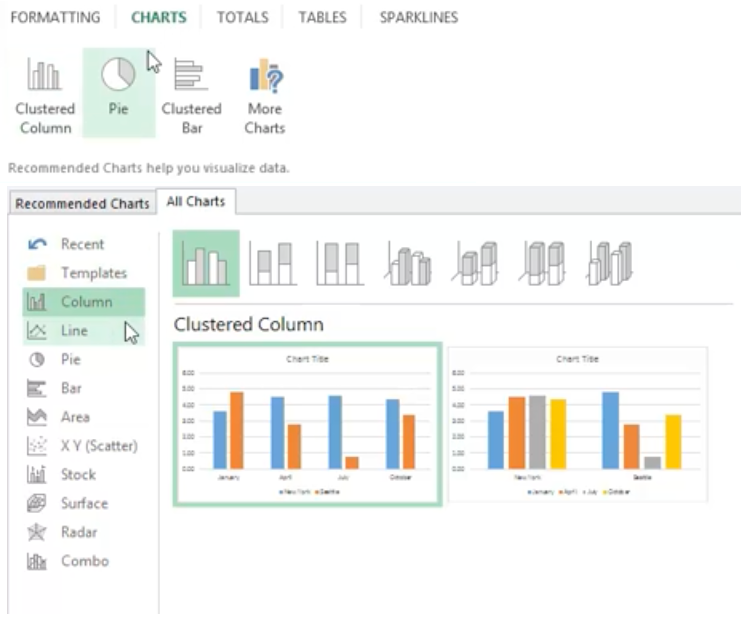Select the Clustered Column quick analysis chart
The image size is (741, 638).
point(45,95)
